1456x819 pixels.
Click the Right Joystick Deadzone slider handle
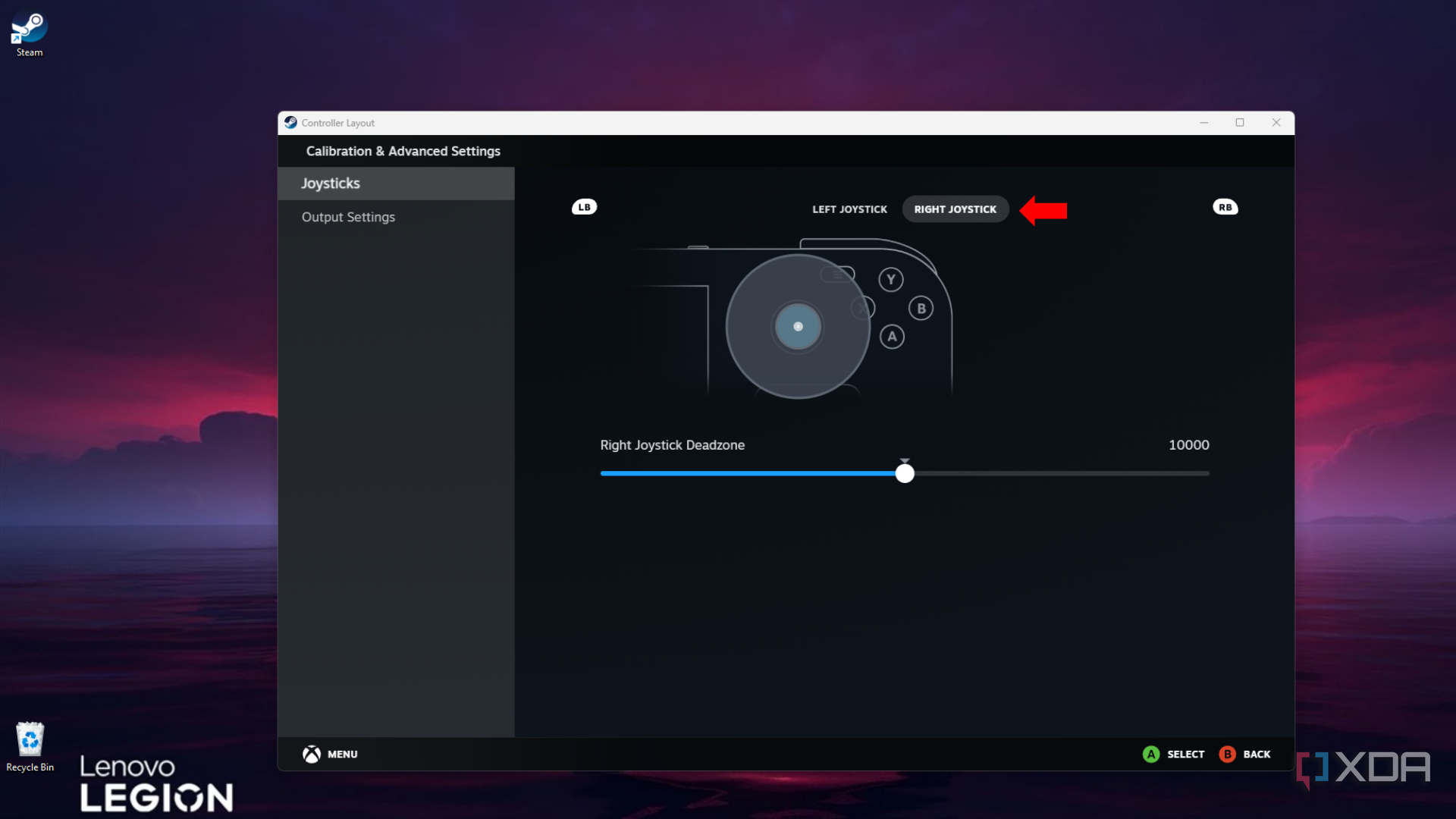coord(904,472)
